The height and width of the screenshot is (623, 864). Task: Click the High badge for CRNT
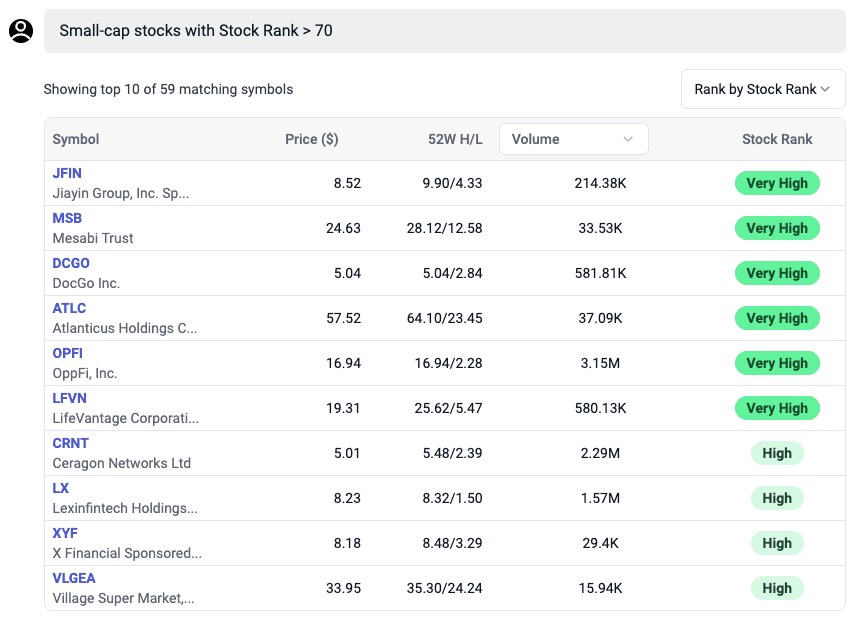coord(777,453)
